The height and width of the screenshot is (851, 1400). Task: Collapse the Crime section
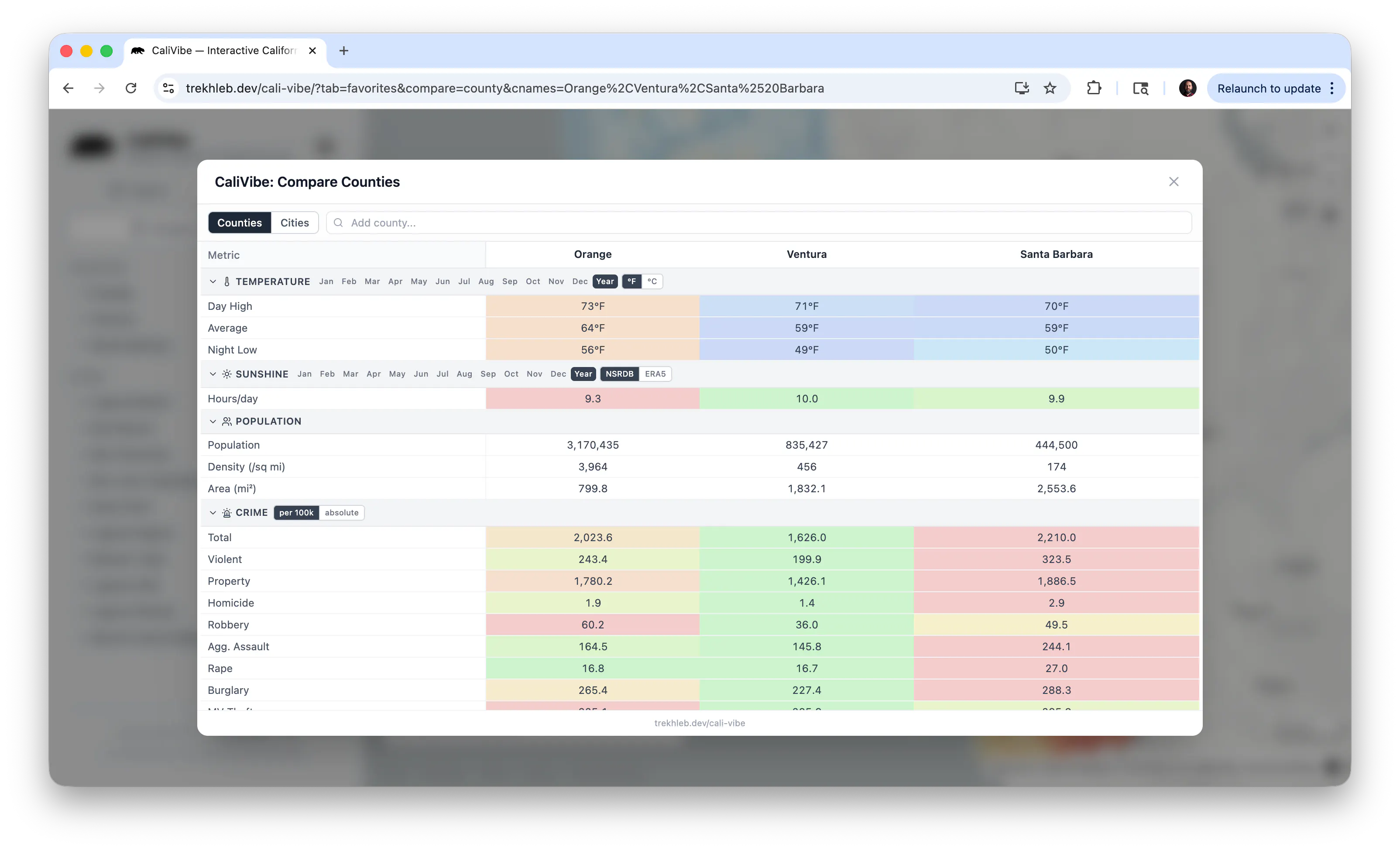(x=213, y=513)
